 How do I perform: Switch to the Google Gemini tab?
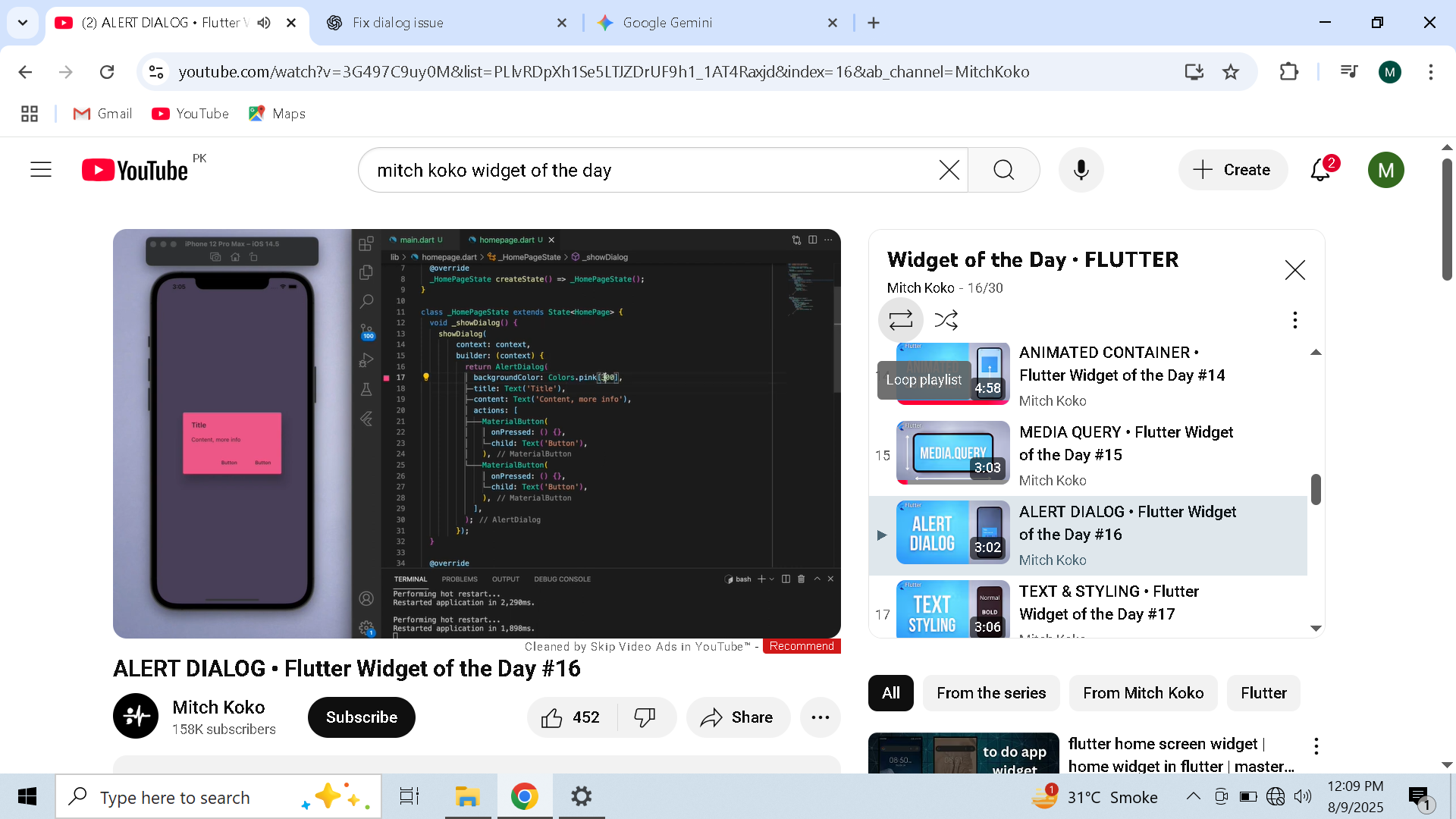[717, 23]
